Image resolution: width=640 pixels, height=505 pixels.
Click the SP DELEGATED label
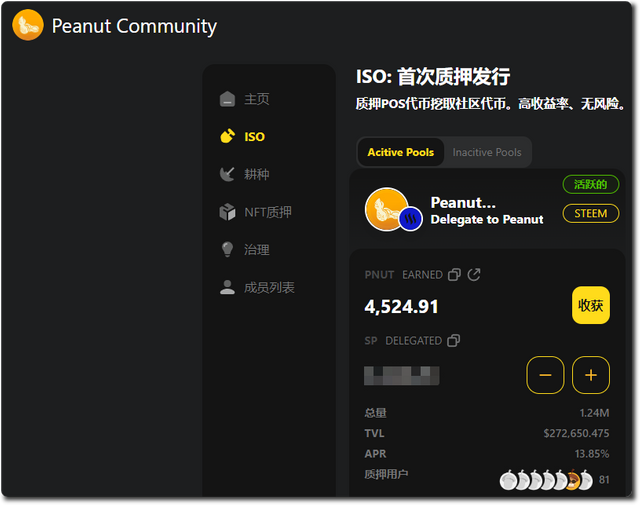[403, 340]
